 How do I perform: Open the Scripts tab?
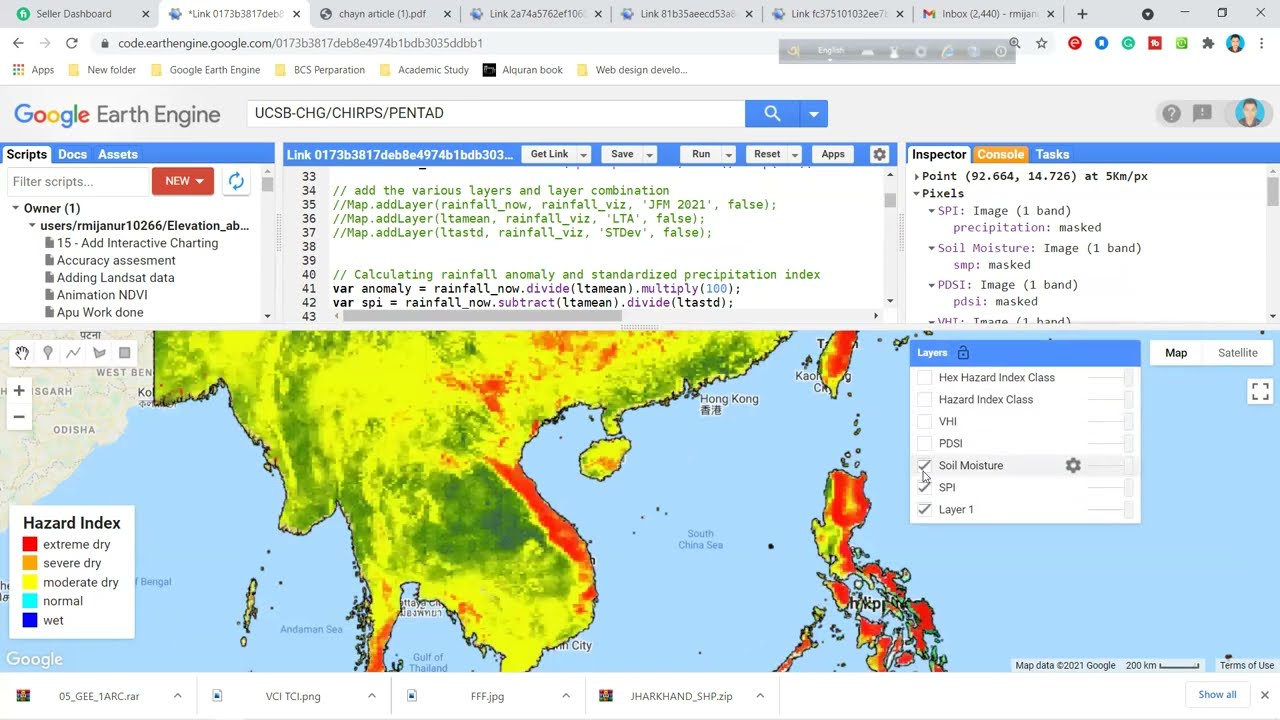tap(26, 154)
